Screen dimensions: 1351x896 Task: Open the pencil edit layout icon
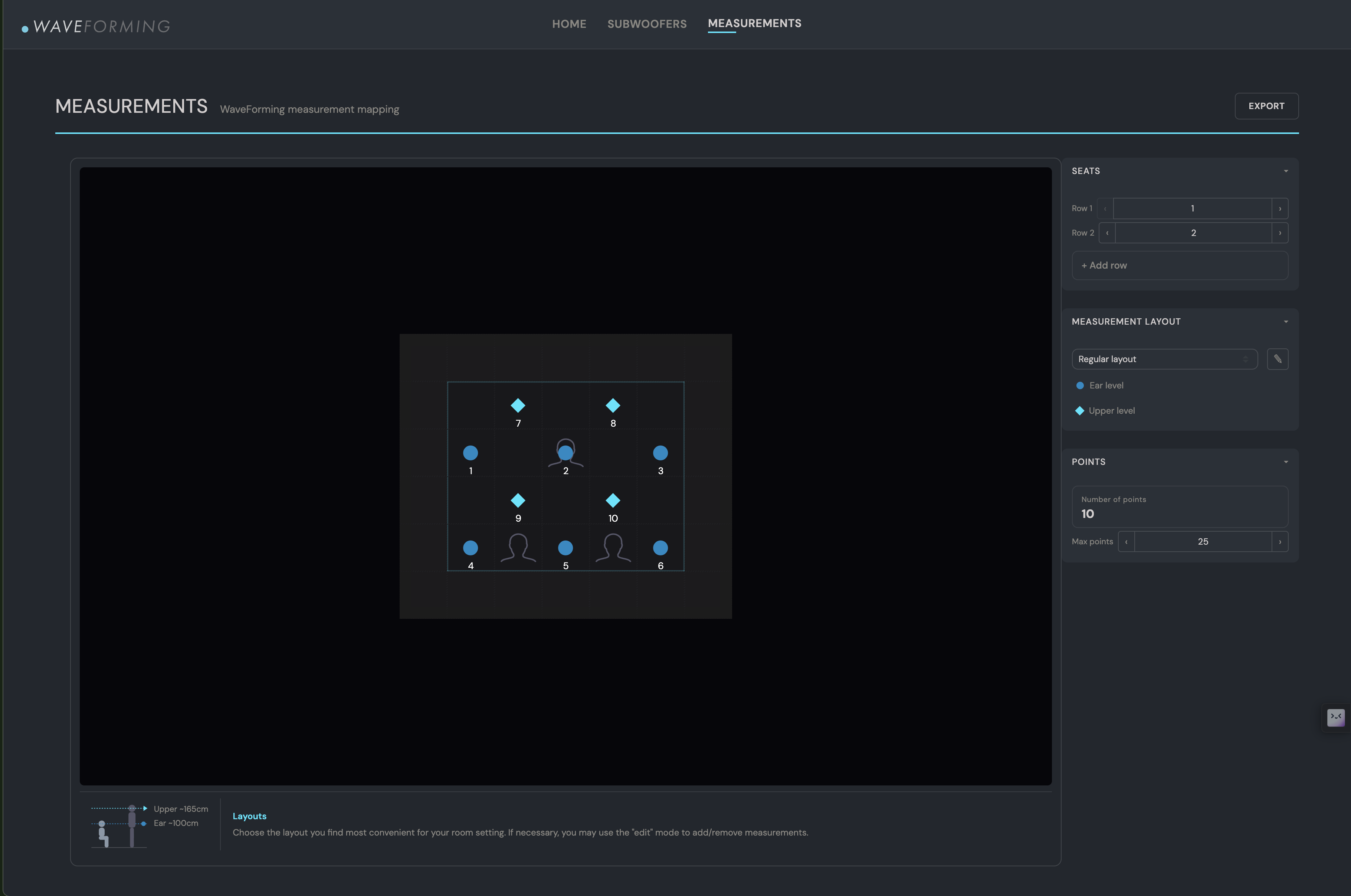tap(1277, 359)
